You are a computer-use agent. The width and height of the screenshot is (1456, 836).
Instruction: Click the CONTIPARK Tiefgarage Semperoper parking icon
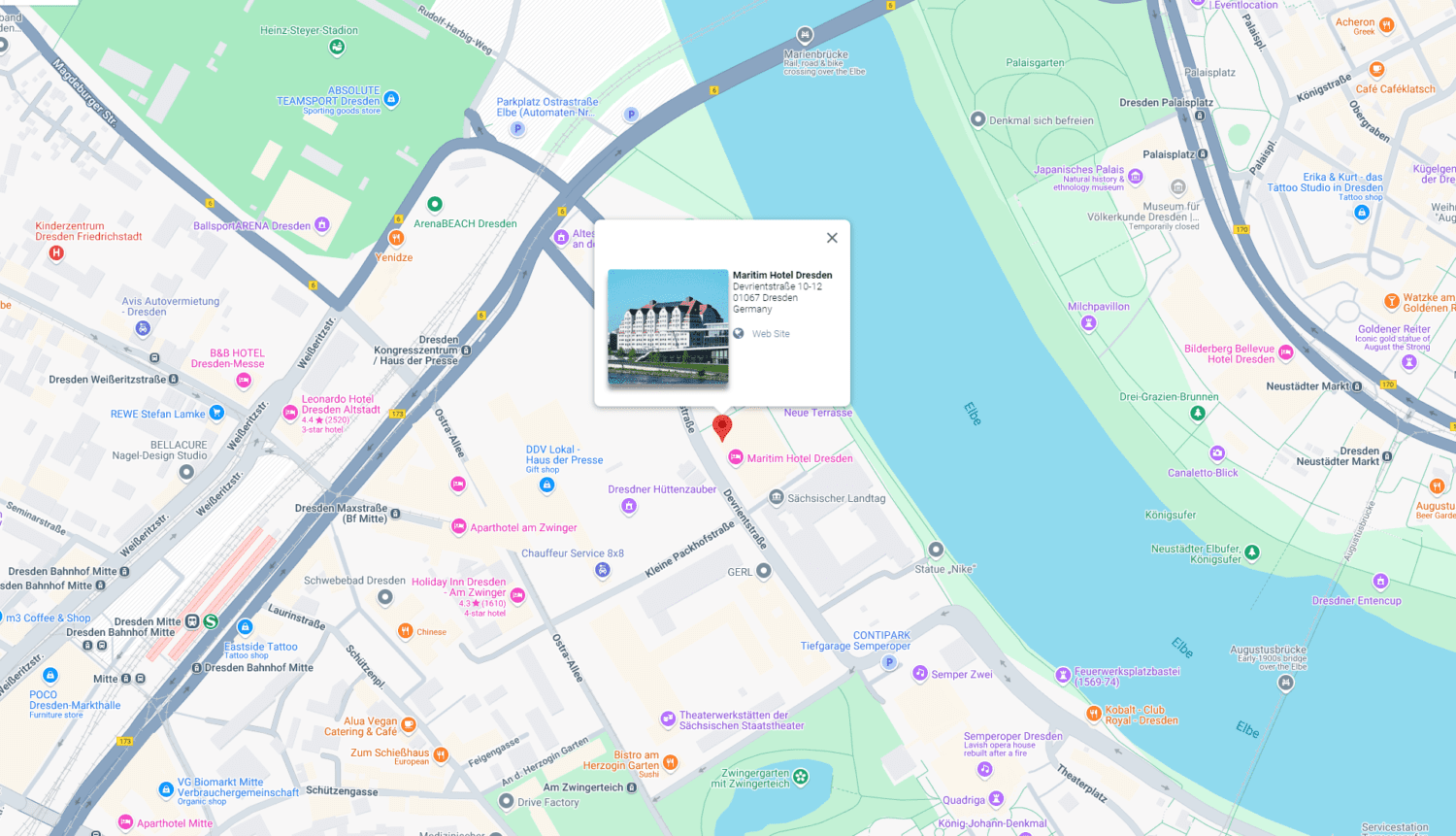(x=889, y=662)
